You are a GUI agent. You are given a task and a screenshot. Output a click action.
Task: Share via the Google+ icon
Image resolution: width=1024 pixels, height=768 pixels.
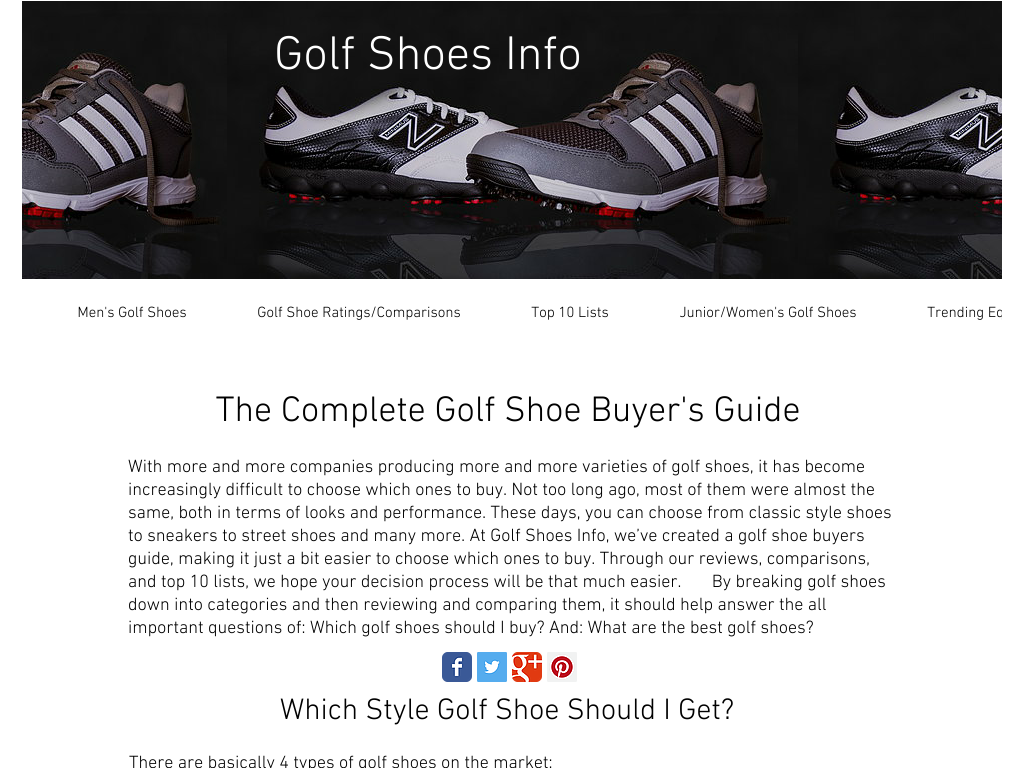[x=527, y=667]
